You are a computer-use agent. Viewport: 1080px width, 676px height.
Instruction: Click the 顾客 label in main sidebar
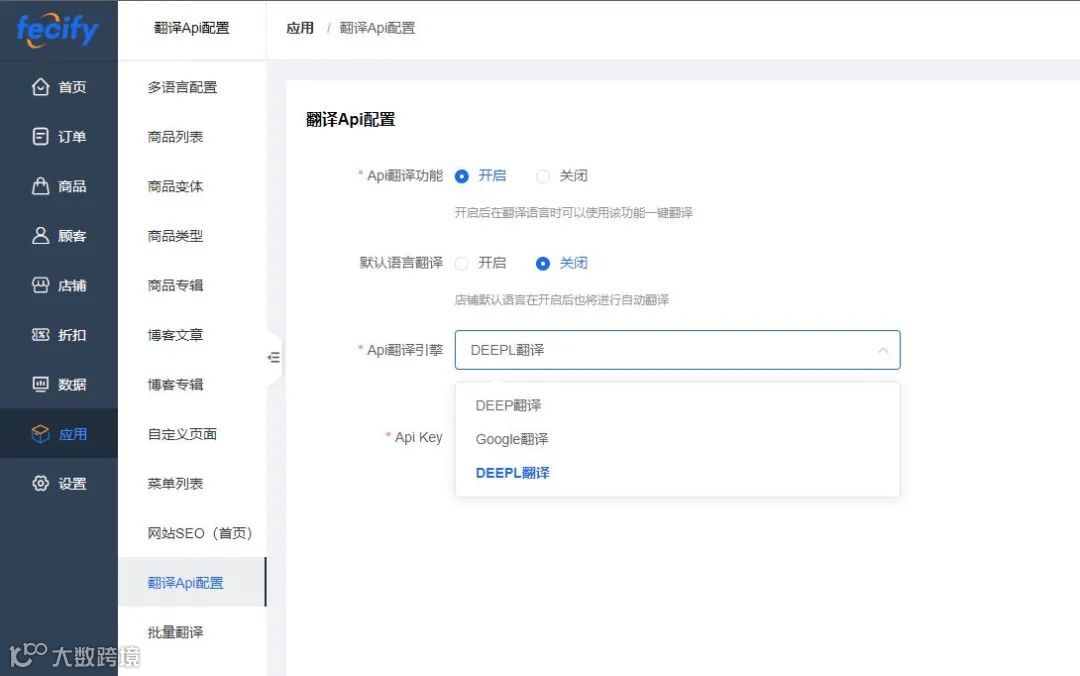tap(72, 236)
